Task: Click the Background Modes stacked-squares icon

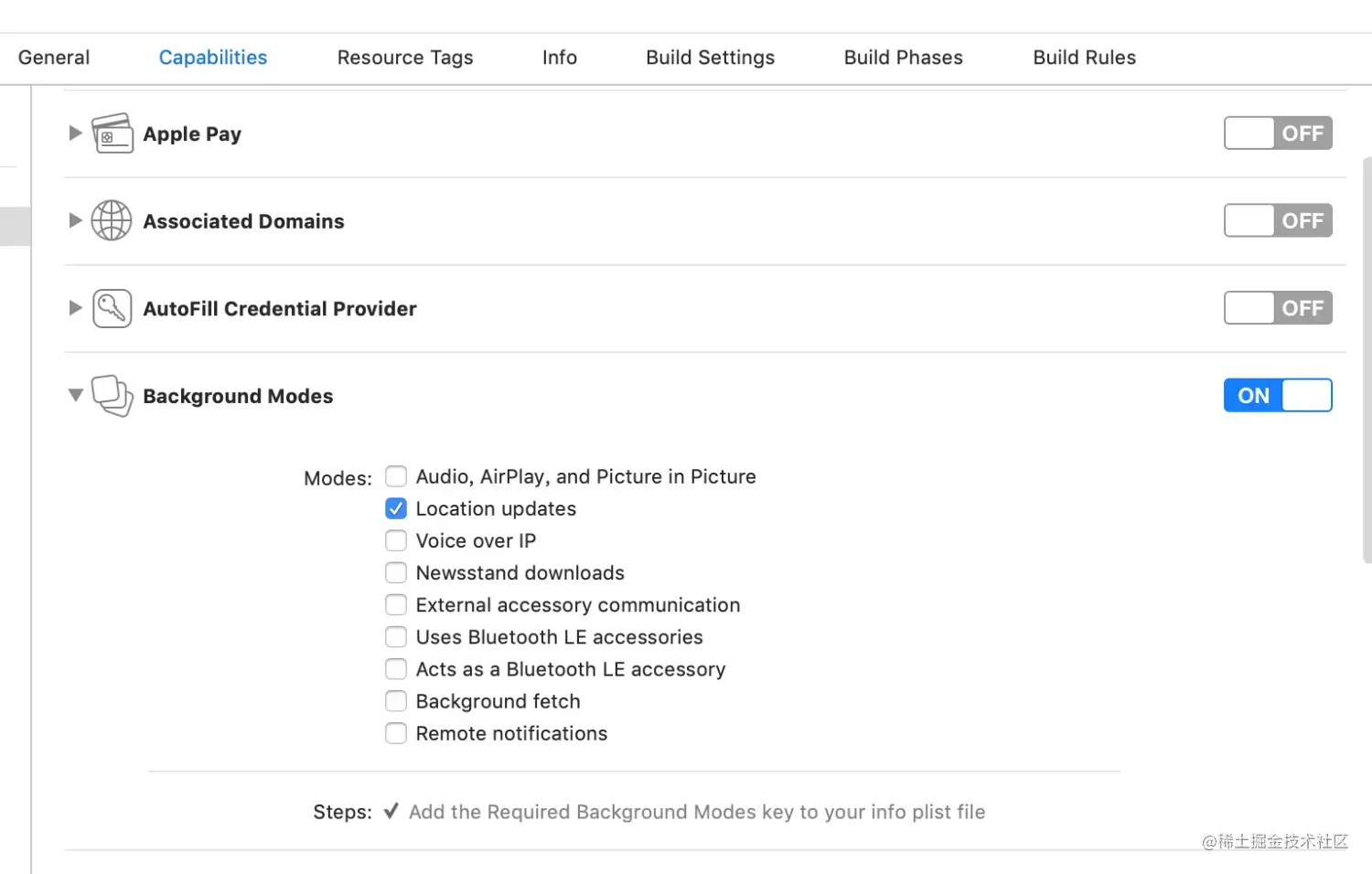Action: [x=112, y=396]
